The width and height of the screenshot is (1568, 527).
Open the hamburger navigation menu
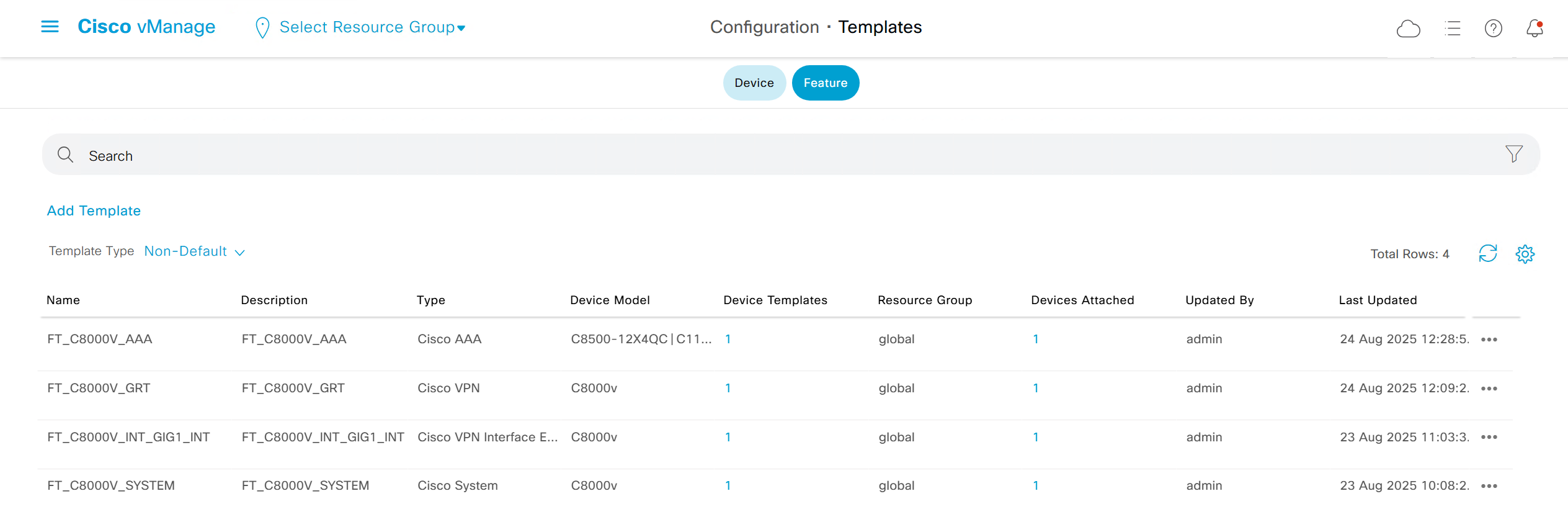pyautogui.click(x=50, y=27)
